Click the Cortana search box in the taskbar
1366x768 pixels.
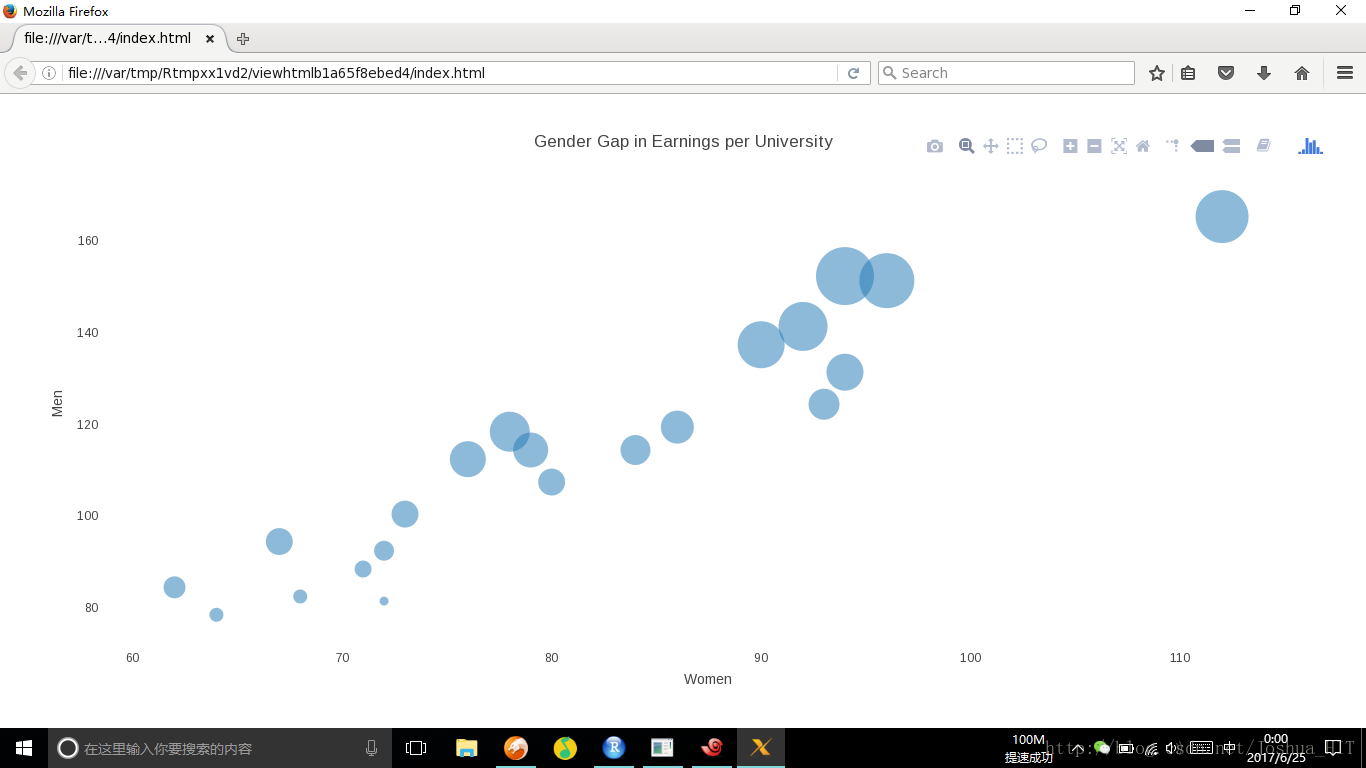[220, 748]
